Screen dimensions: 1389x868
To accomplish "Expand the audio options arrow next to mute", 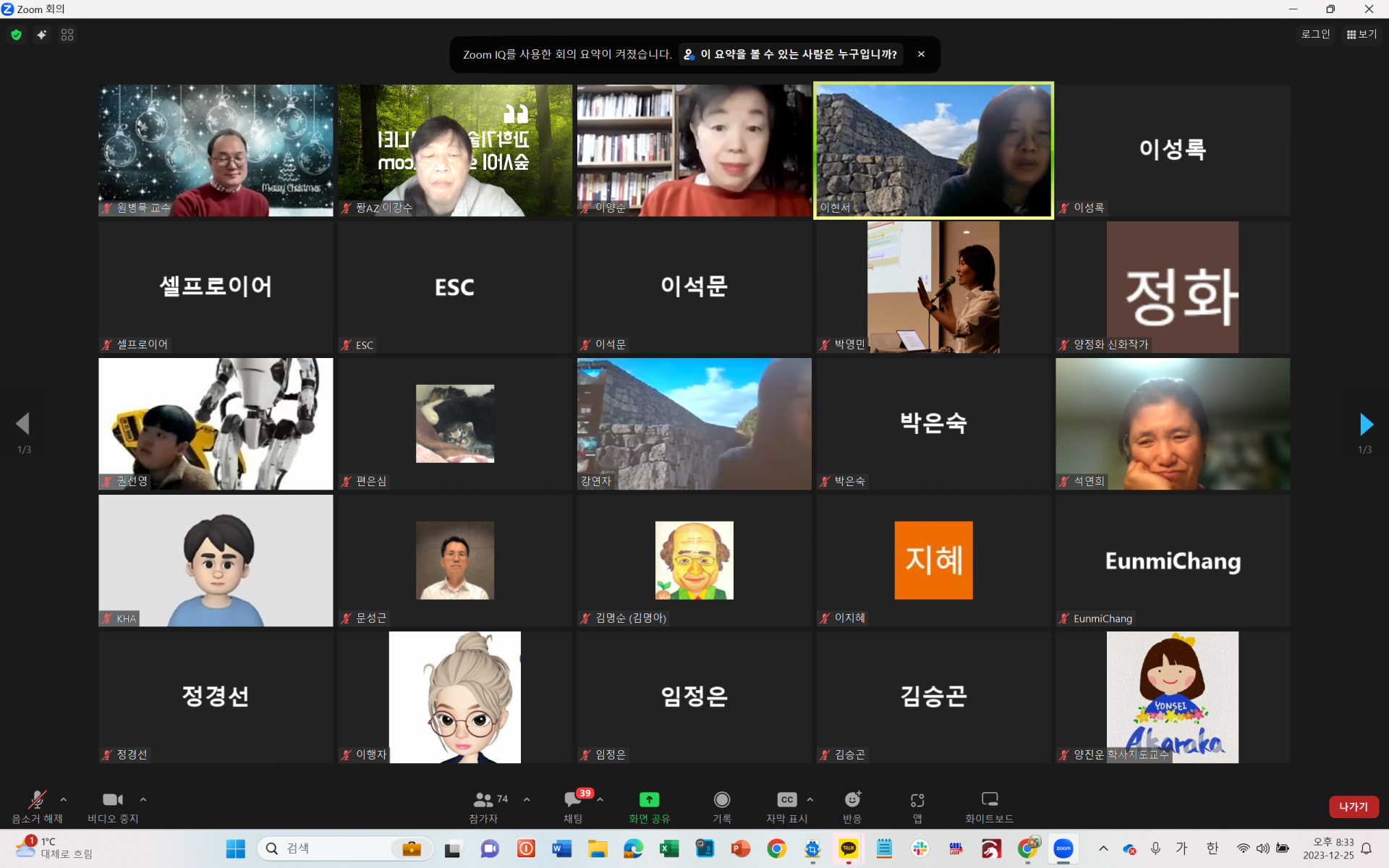I will [x=64, y=799].
